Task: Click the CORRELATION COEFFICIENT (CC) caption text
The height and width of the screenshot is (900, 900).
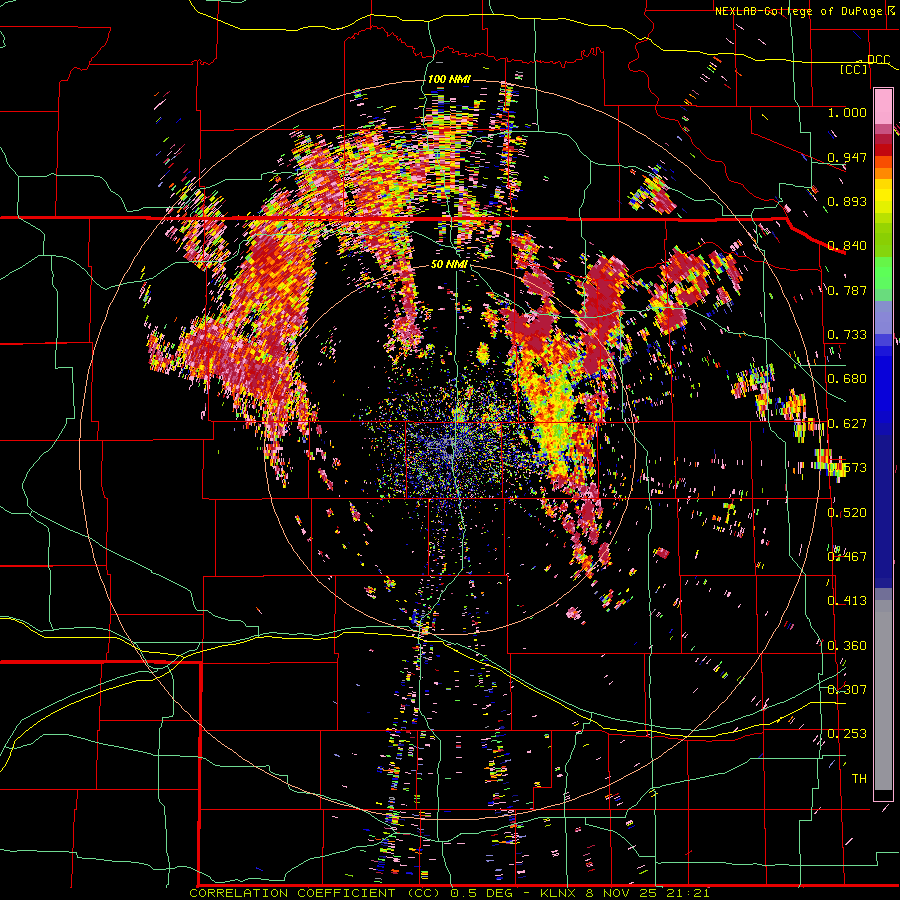Action: (317, 893)
